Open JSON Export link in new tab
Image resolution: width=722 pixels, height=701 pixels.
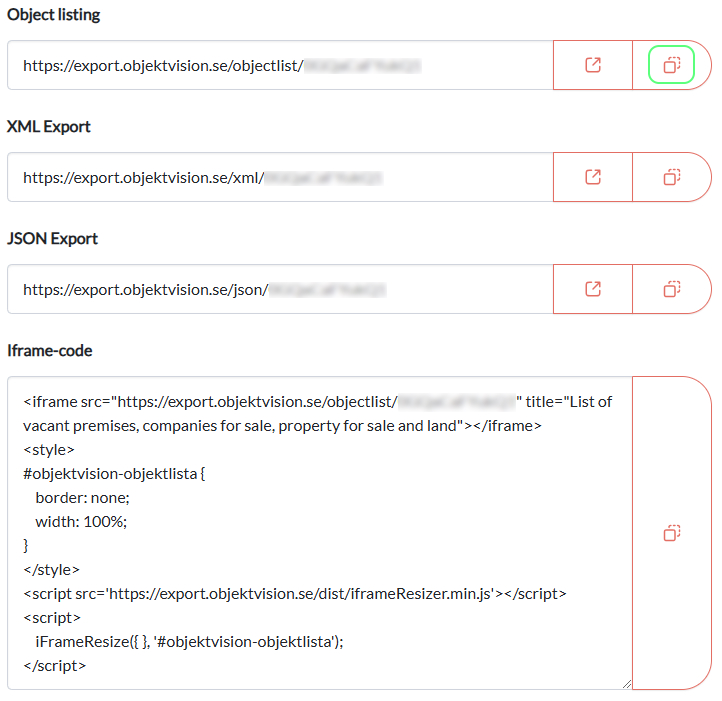coord(593,289)
